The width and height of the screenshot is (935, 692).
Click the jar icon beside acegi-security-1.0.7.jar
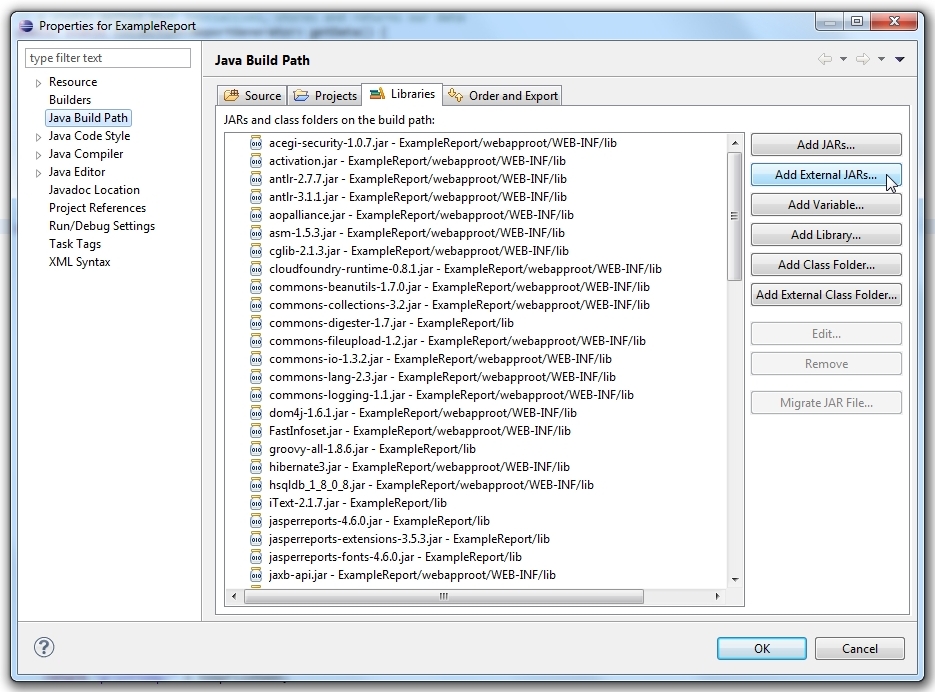click(x=256, y=143)
